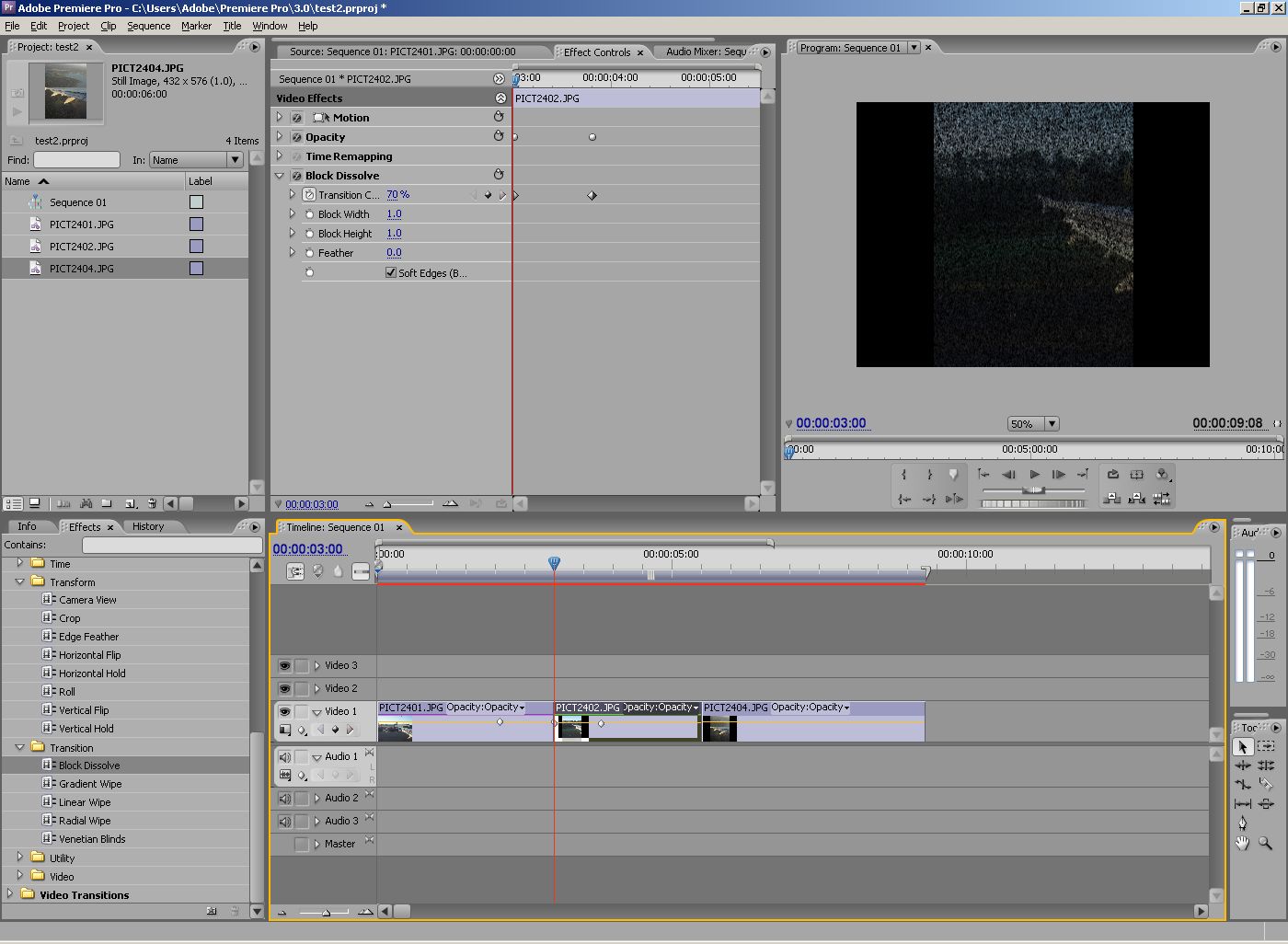1288x944 pixels.
Task: Open the Clip menu
Action: click(x=108, y=26)
